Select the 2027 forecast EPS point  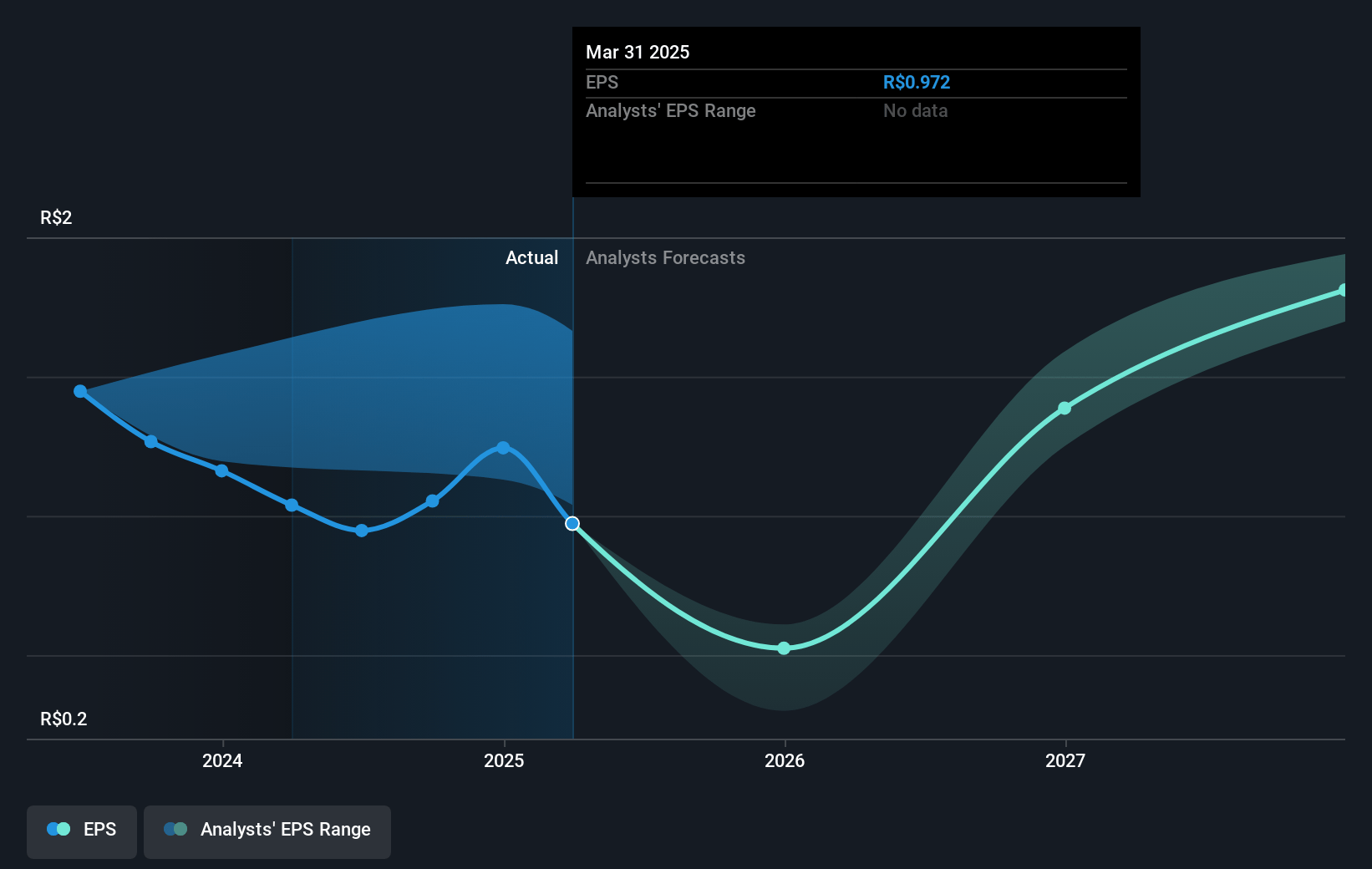click(1065, 409)
